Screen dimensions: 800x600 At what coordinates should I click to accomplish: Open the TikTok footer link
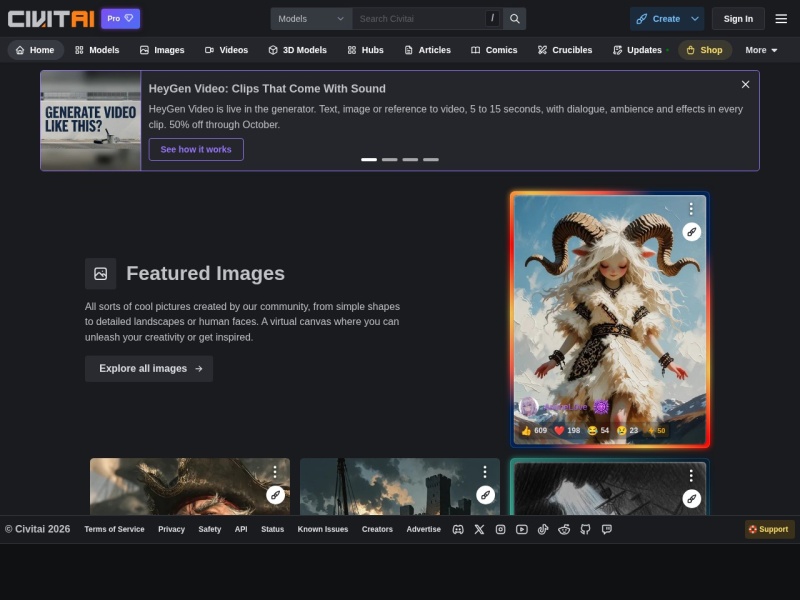[543, 530]
